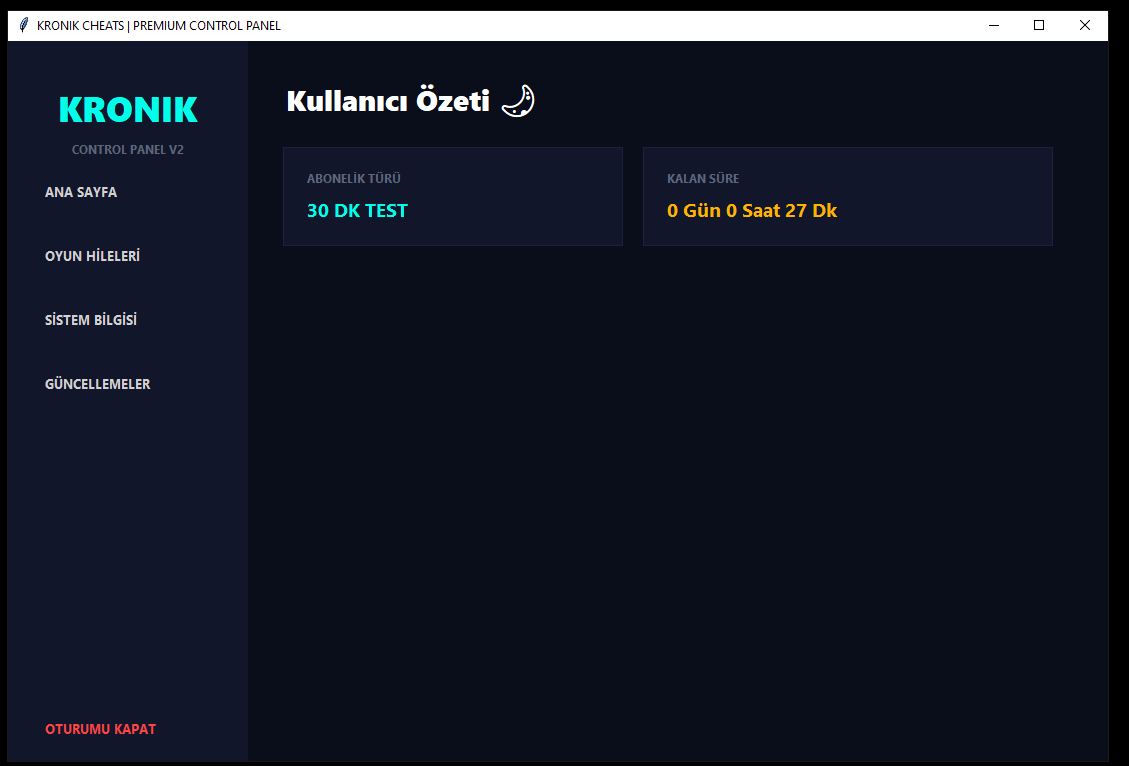Viewport: 1129px width, 766px height.
Task: Open the ANA SAYFA page
Action: tap(81, 192)
